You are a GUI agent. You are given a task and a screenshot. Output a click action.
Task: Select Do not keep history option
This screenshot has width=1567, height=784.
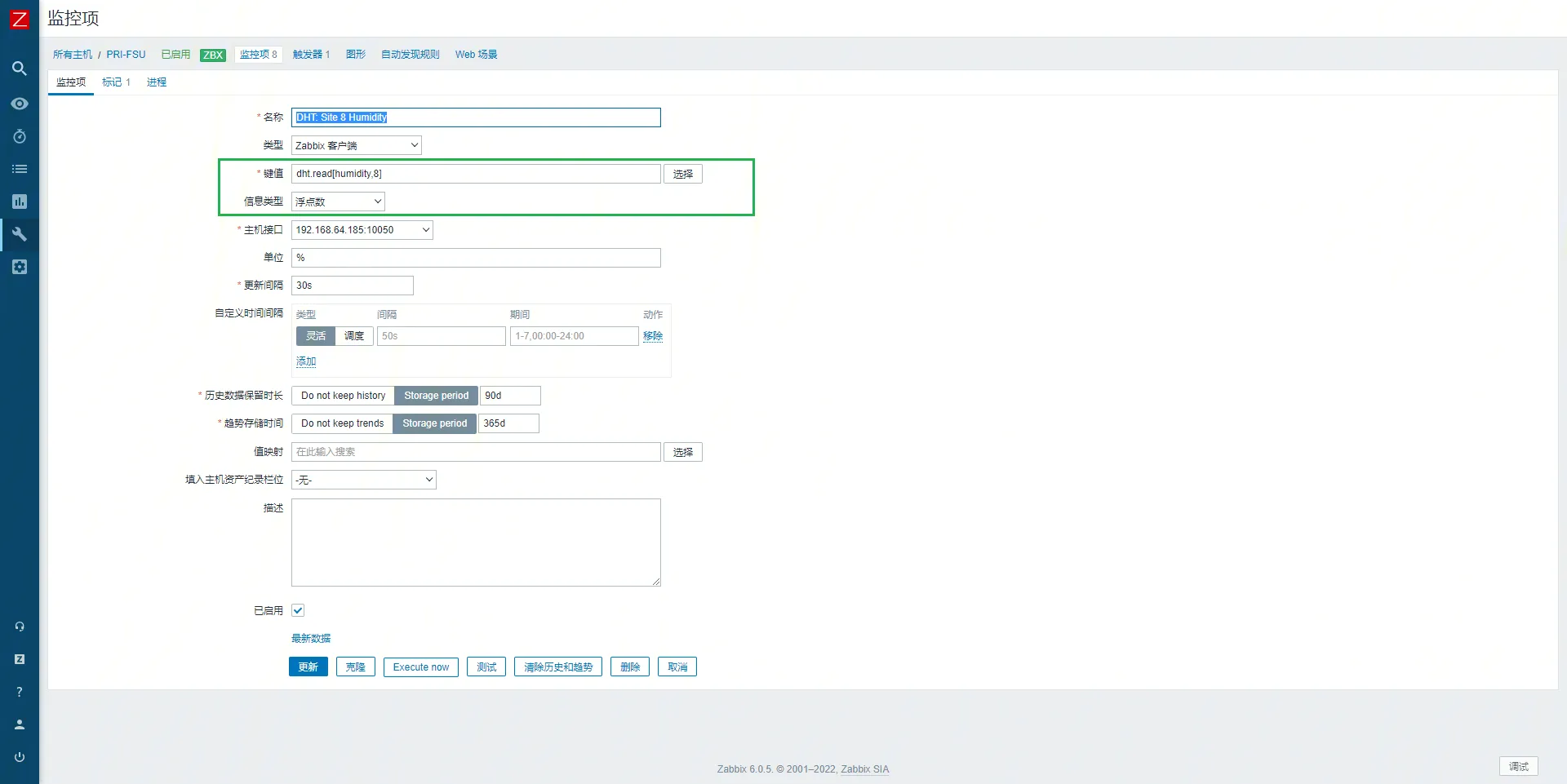(x=343, y=396)
